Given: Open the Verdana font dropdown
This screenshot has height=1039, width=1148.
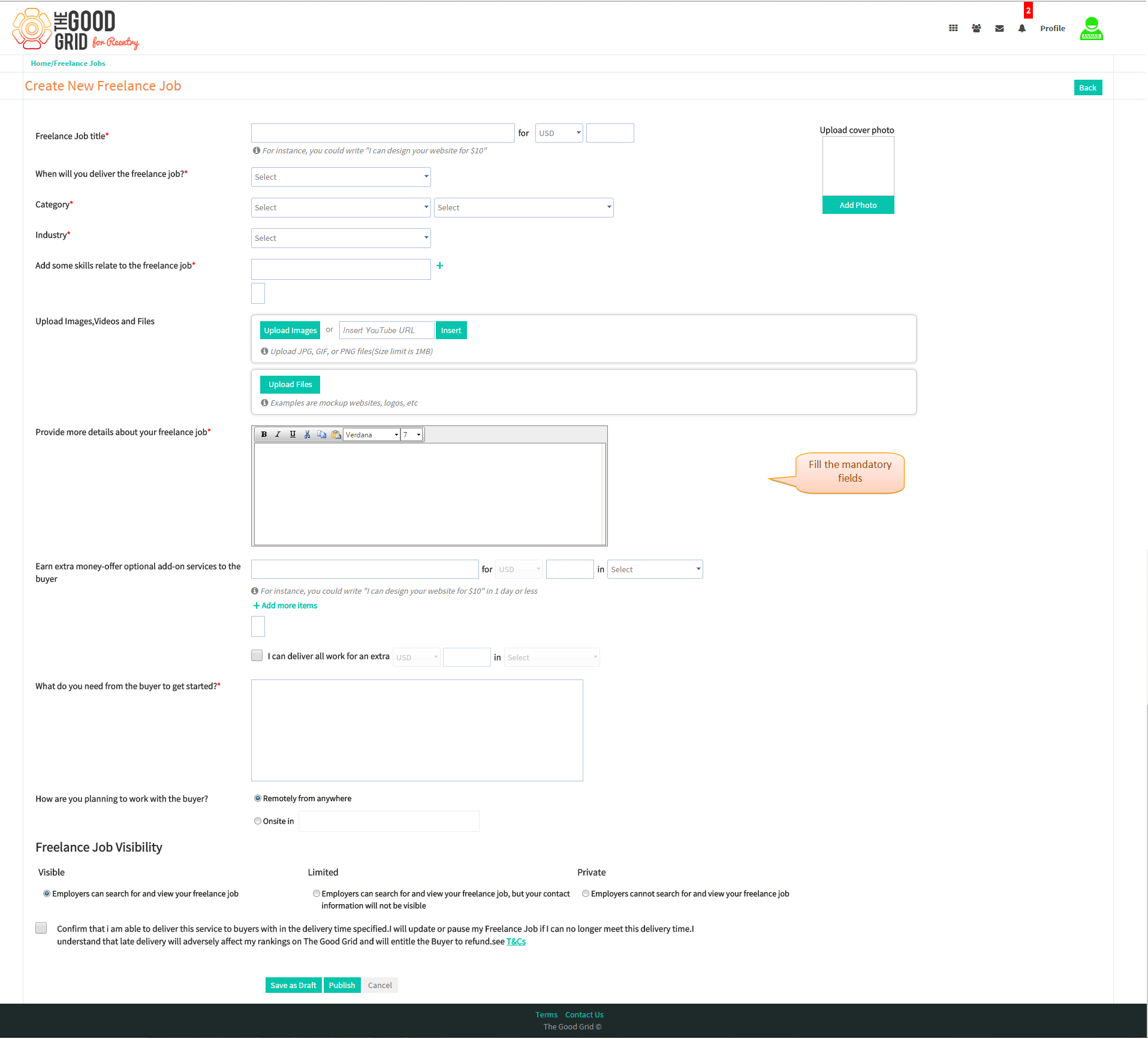Looking at the screenshot, I should (x=372, y=434).
